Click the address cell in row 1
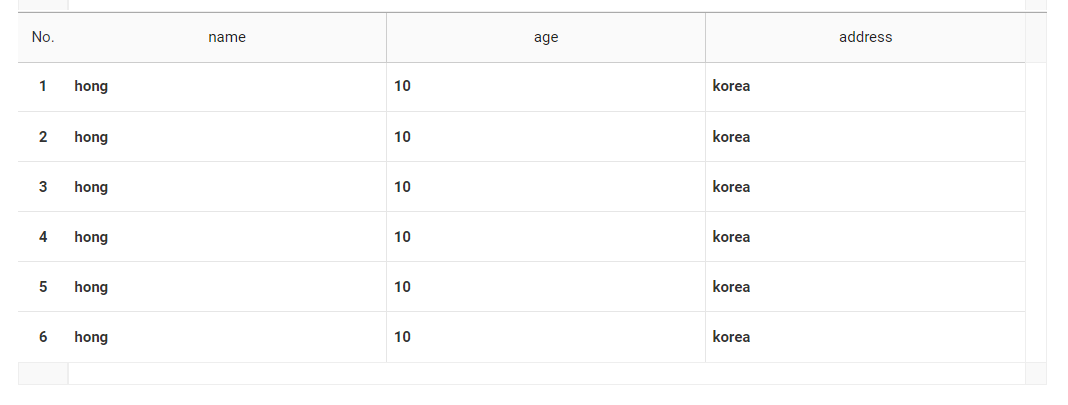 [865, 86]
